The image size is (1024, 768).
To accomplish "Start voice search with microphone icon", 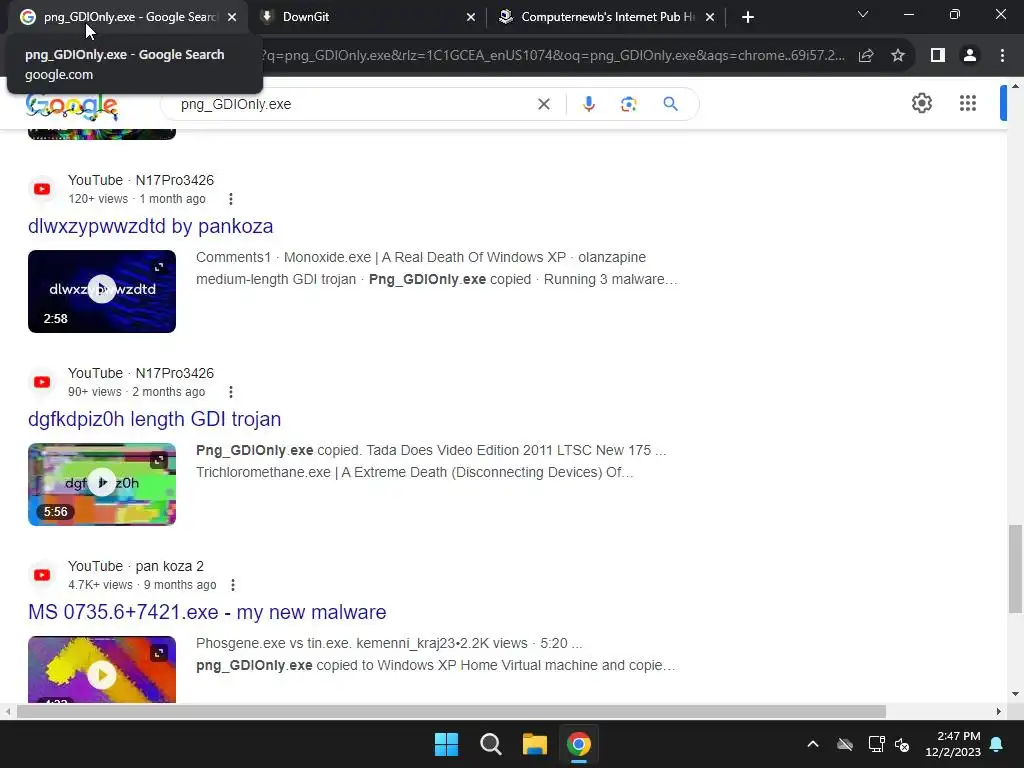I will pos(588,104).
